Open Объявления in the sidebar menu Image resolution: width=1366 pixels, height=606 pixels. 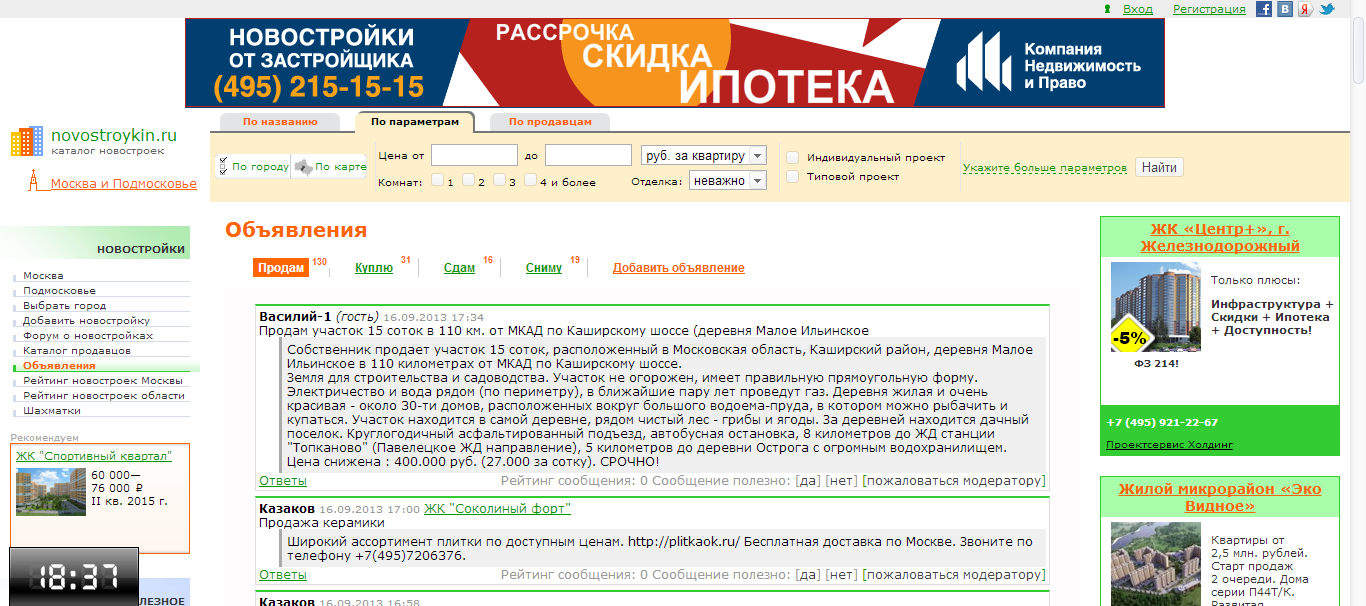click(60, 366)
